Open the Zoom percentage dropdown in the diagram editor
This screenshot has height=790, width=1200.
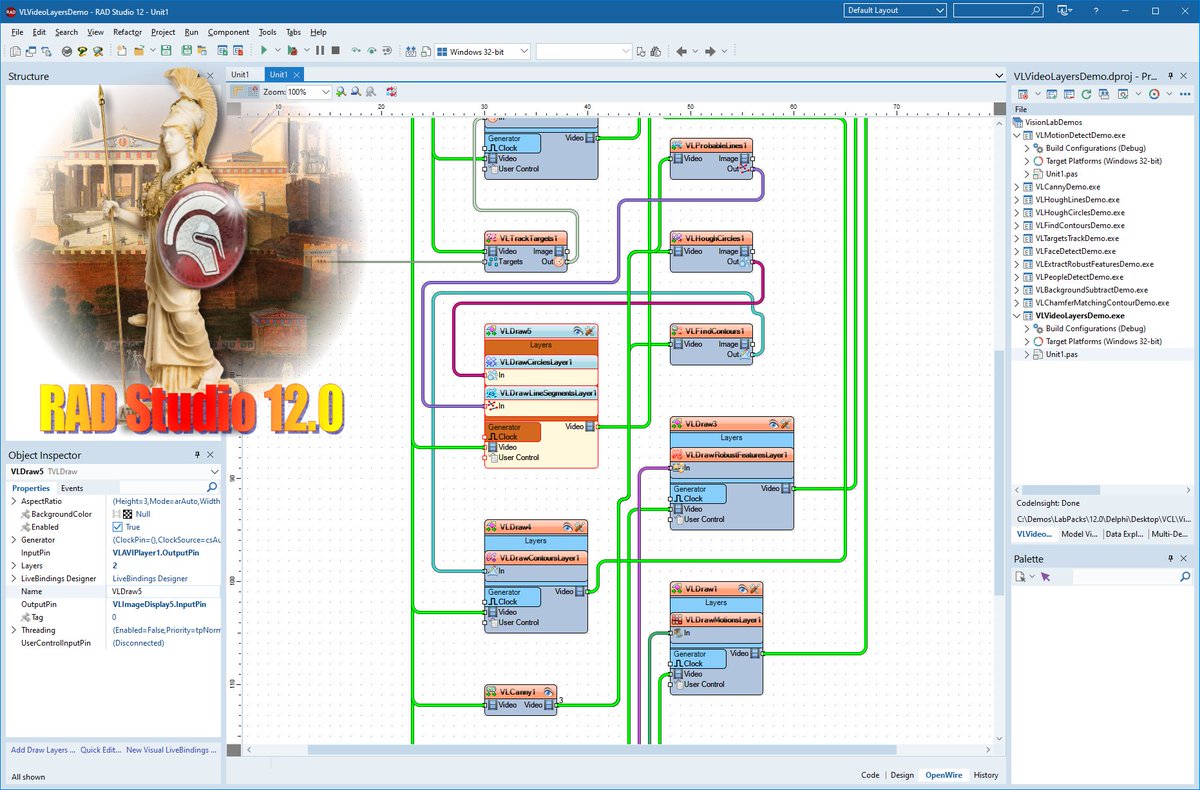pos(324,91)
